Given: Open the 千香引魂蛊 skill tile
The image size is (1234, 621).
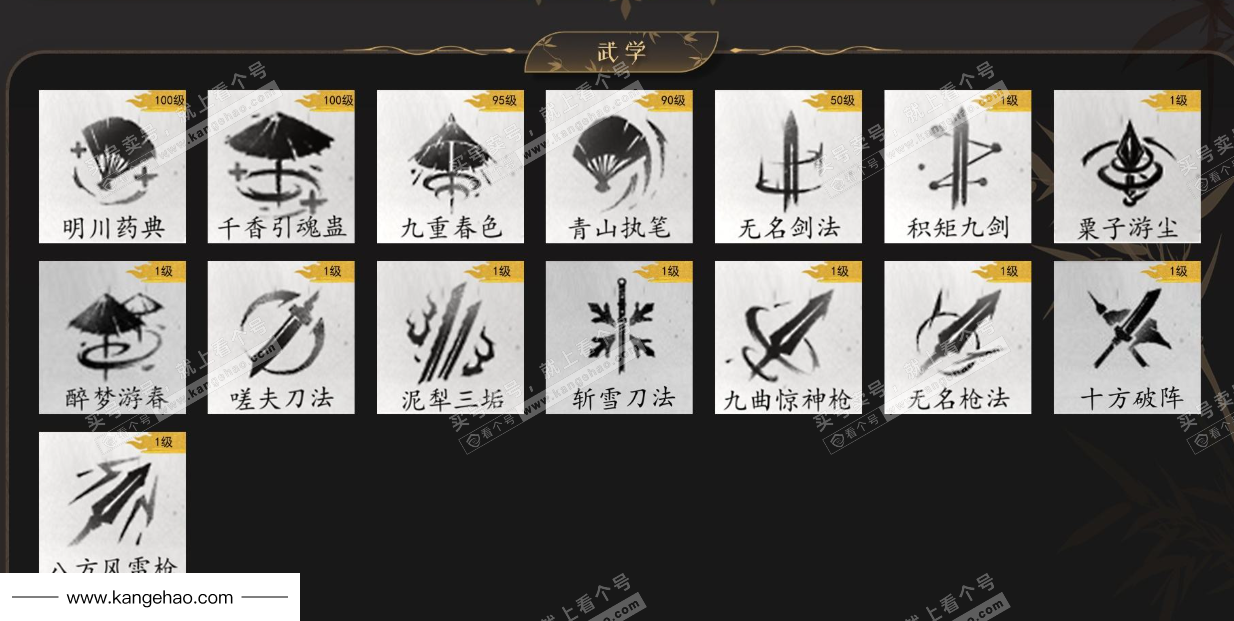Looking at the screenshot, I should click(281, 166).
